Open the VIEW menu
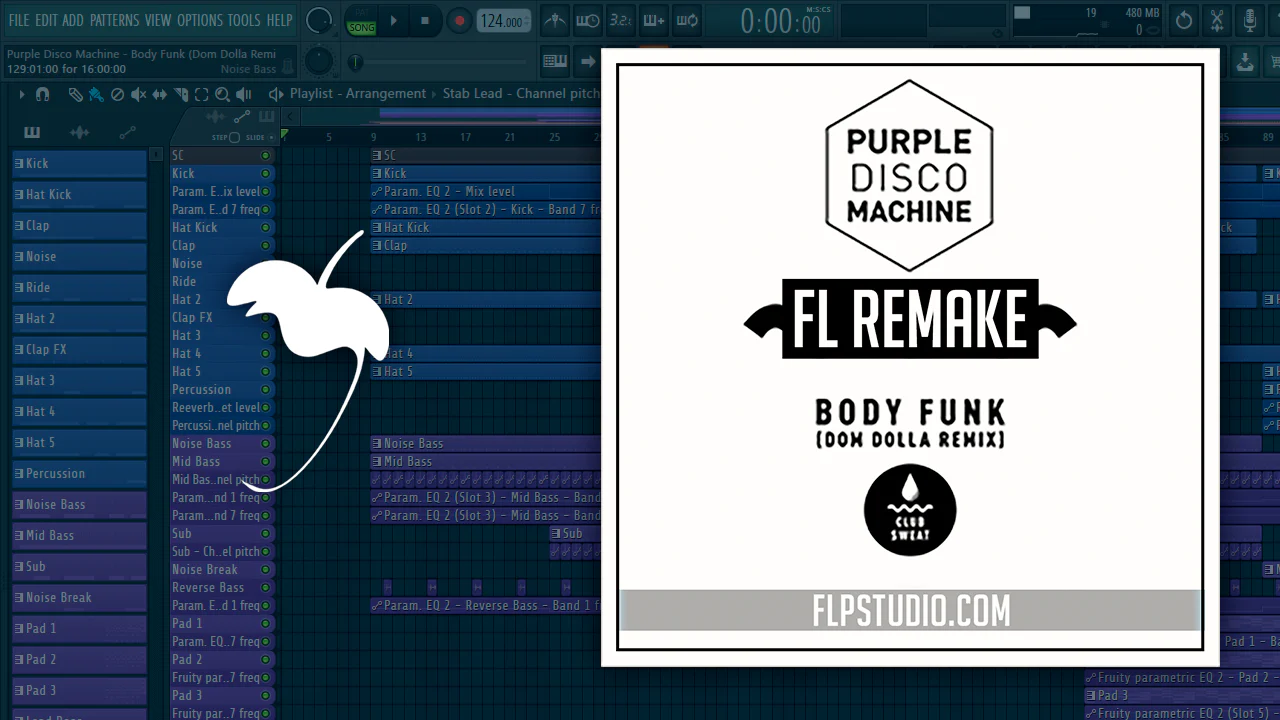 point(158,20)
